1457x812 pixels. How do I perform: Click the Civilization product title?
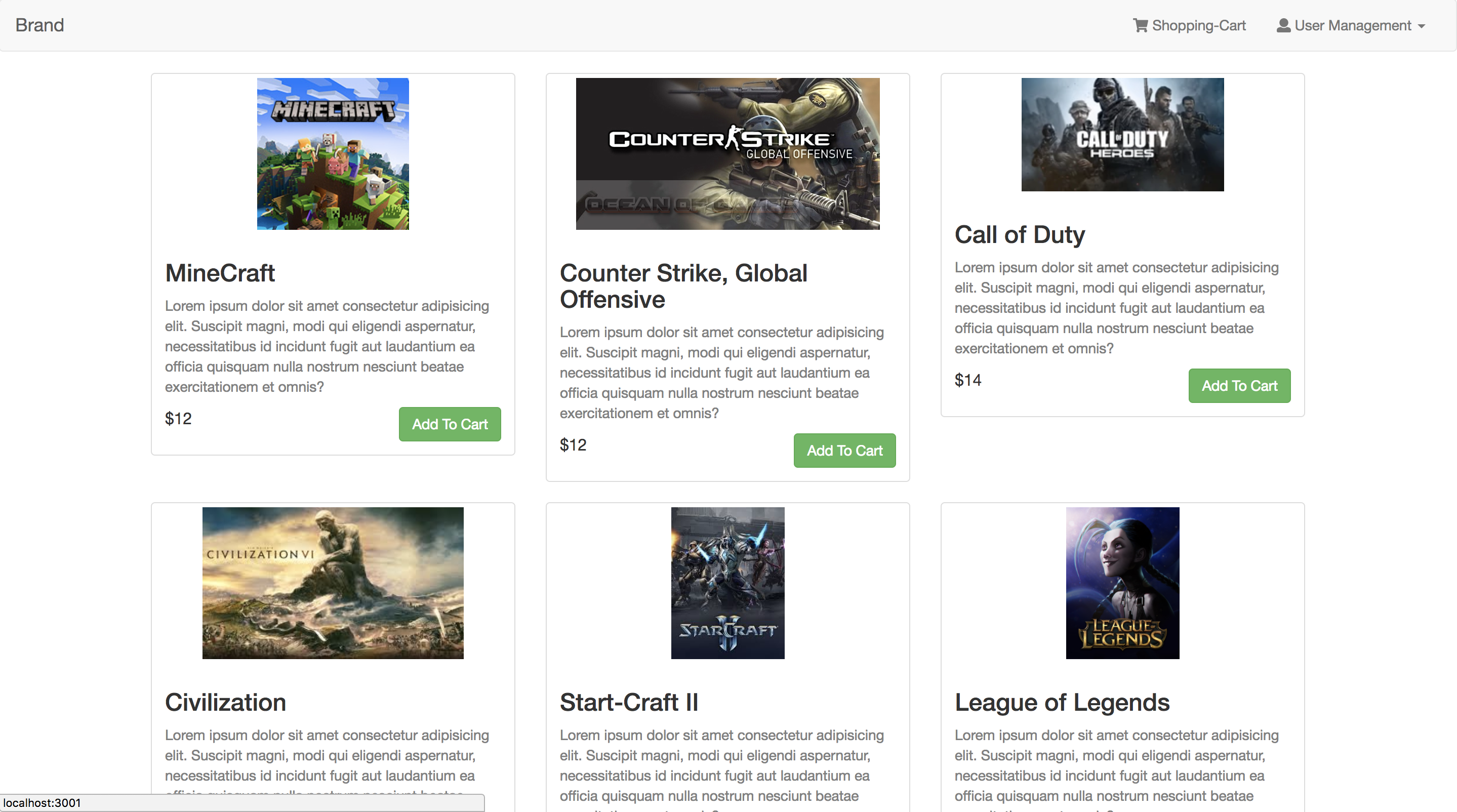pos(225,702)
